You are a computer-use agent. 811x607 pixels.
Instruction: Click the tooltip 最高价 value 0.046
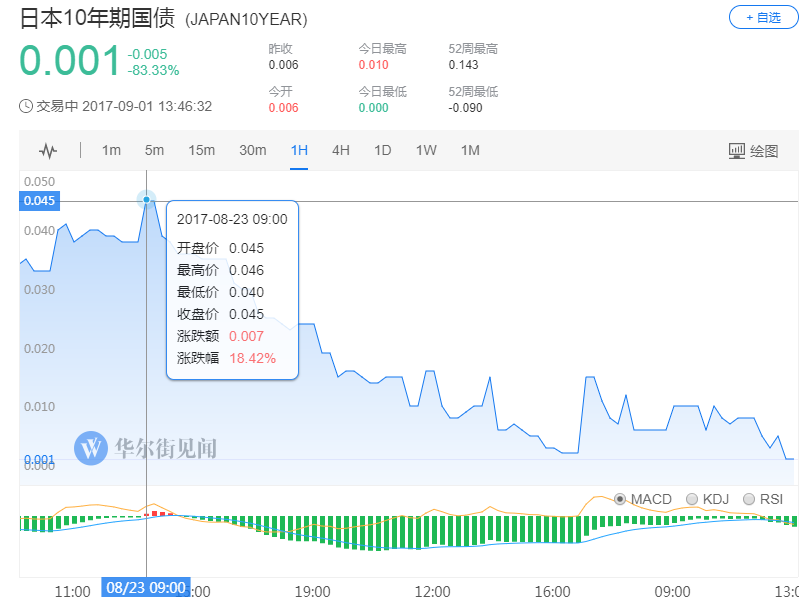[x=246, y=270]
